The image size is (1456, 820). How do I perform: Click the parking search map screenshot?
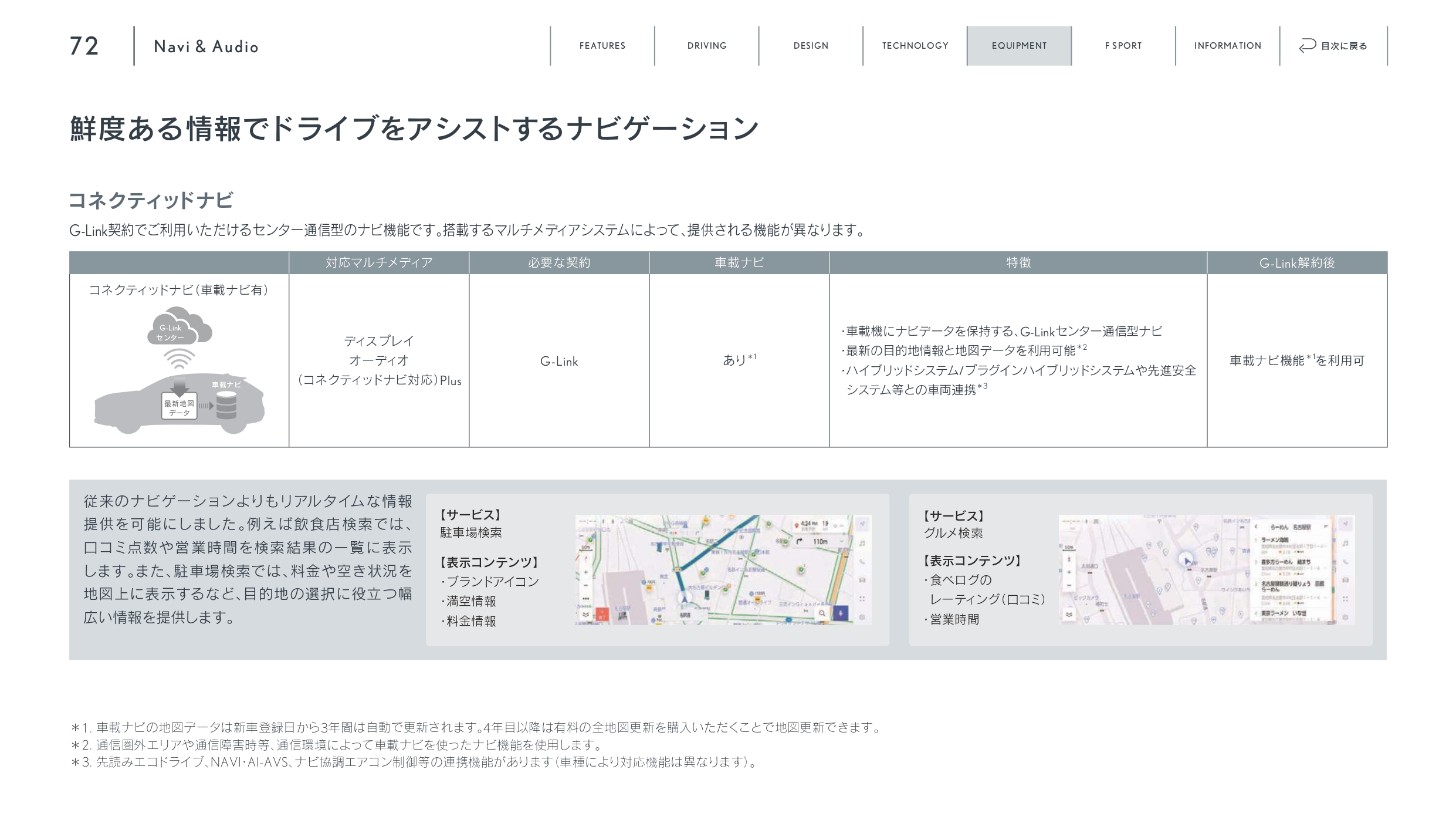click(723, 569)
